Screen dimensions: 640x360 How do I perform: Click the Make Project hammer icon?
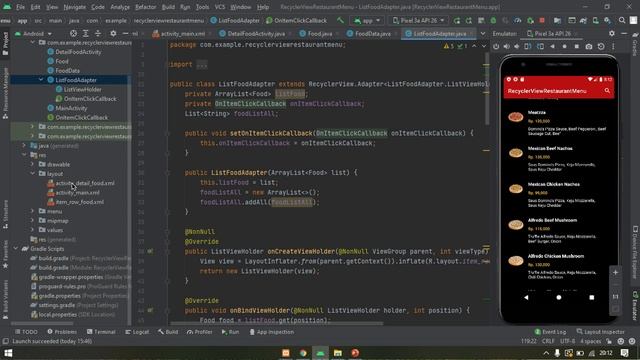point(340,20)
